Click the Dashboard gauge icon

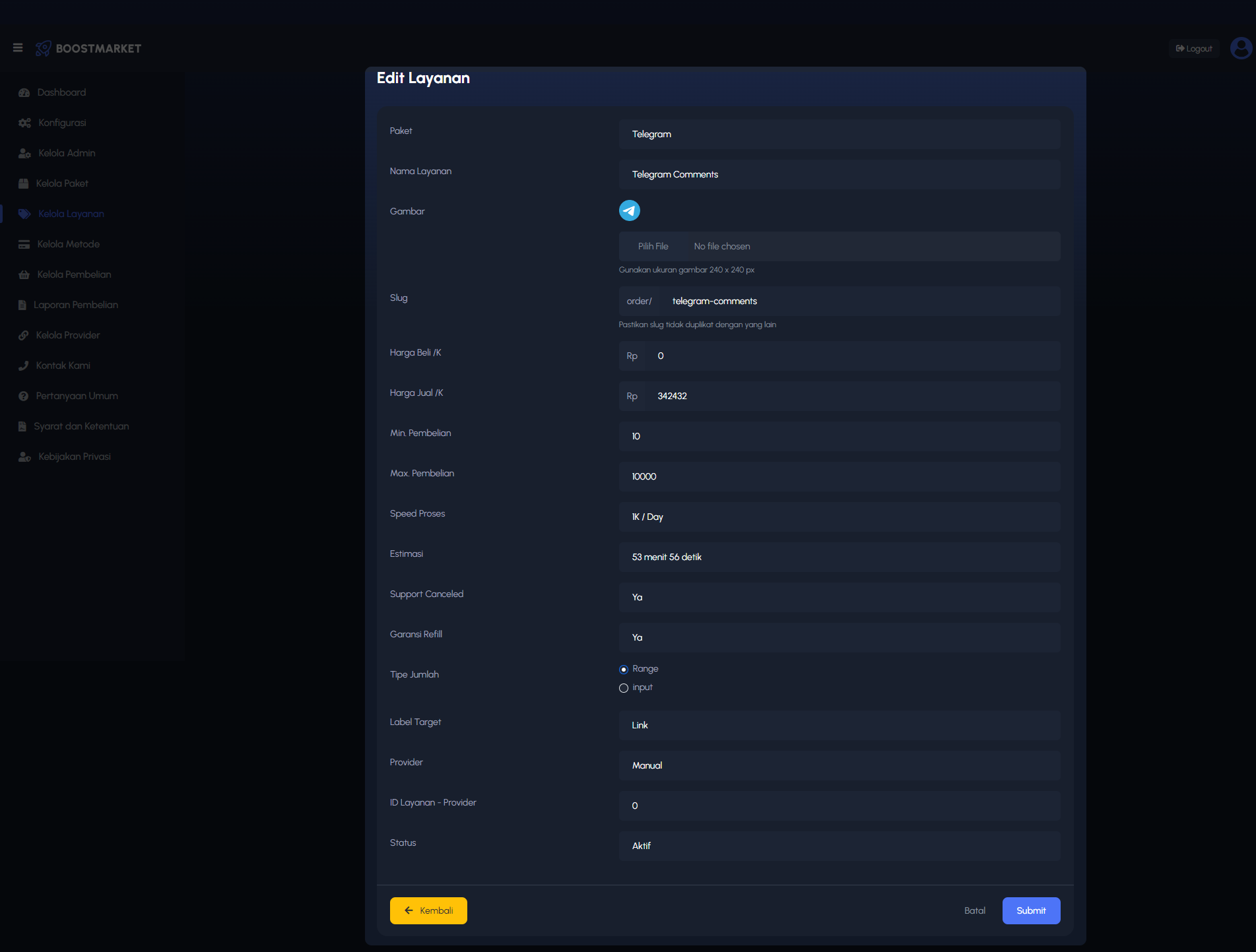coord(24,92)
